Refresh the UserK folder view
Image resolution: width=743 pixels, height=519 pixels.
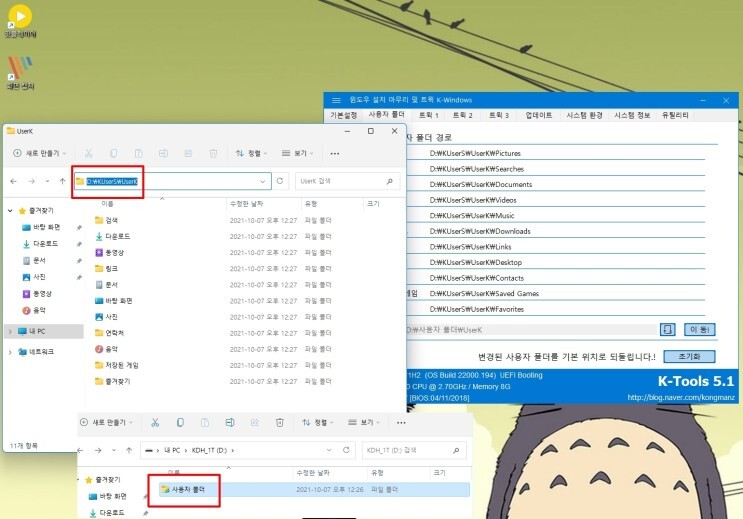[280, 181]
